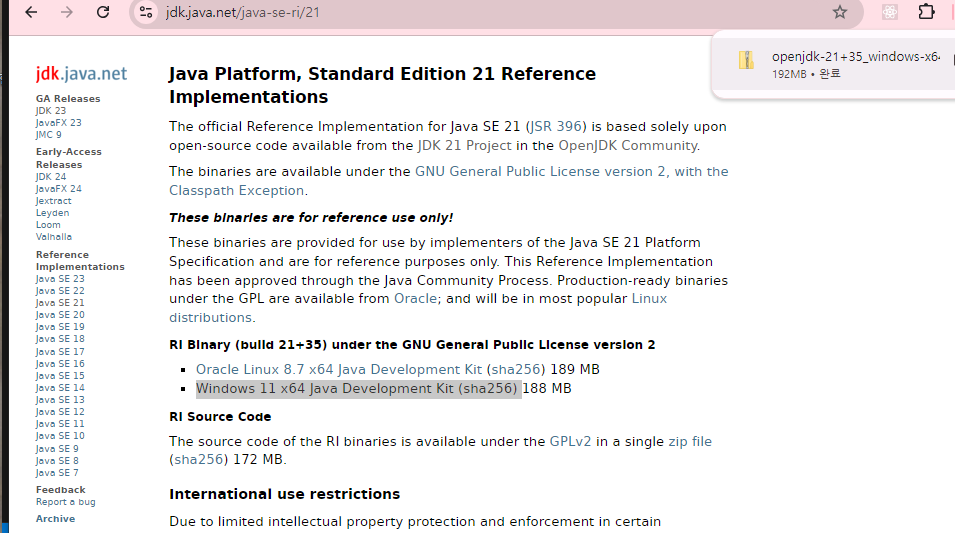Open Java SE 12 reference implementation
The width and height of the screenshot is (955, 533).
pyautogui.click(x=60, y=412)
